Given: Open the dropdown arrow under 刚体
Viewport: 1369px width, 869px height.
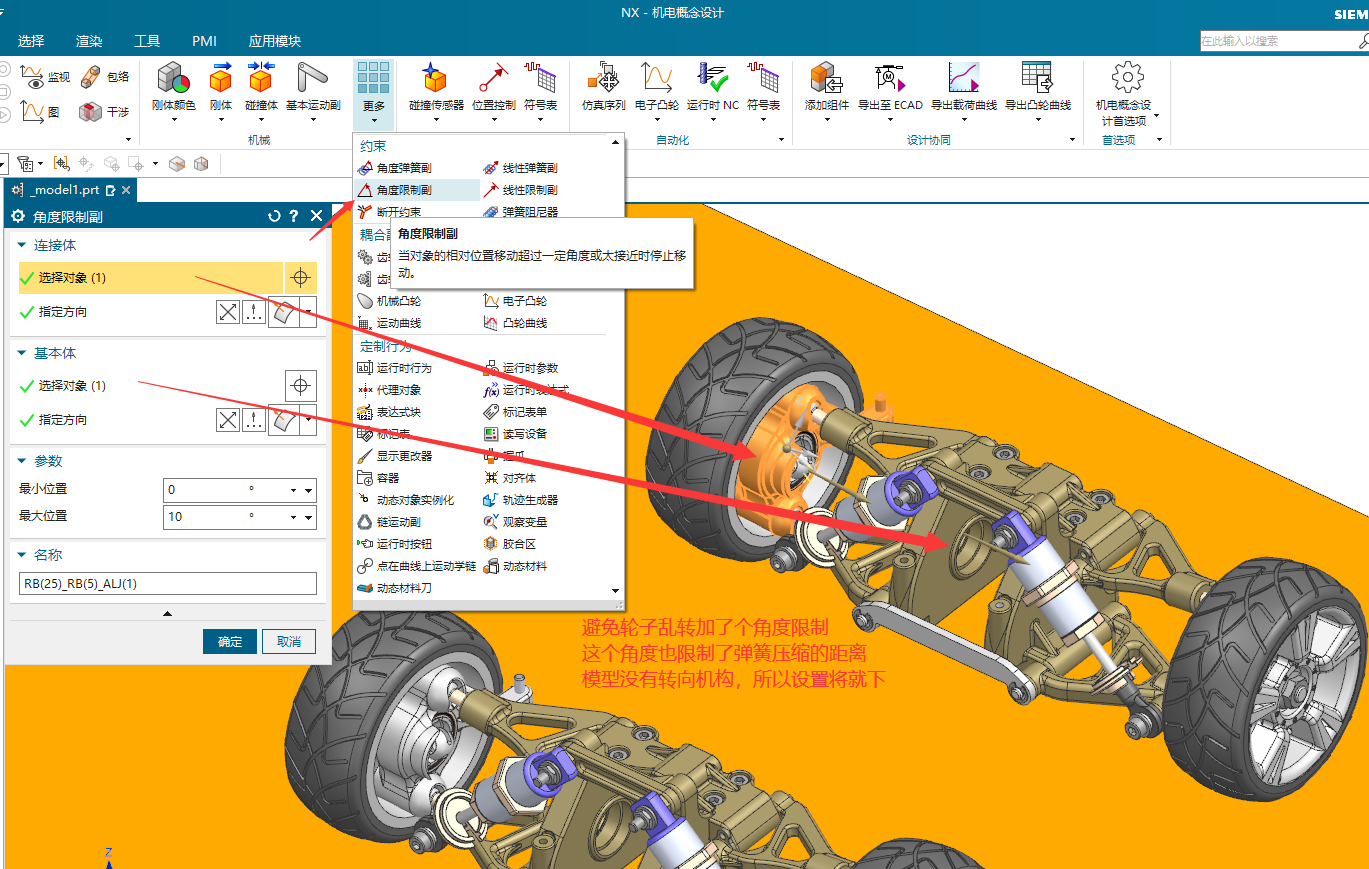Looking at the screenshot, I should pos(221,120).
